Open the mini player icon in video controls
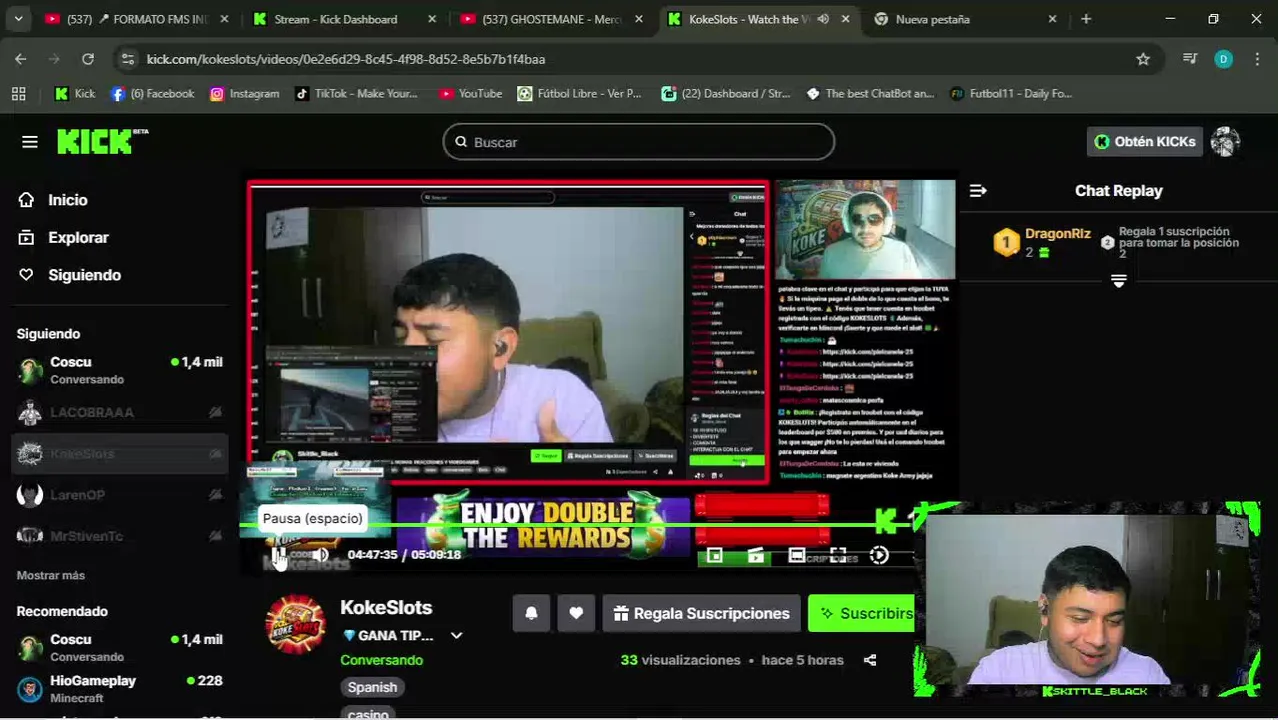Image resolution: width=1278 pixels, height=720 pixels. tap(715, 555)
